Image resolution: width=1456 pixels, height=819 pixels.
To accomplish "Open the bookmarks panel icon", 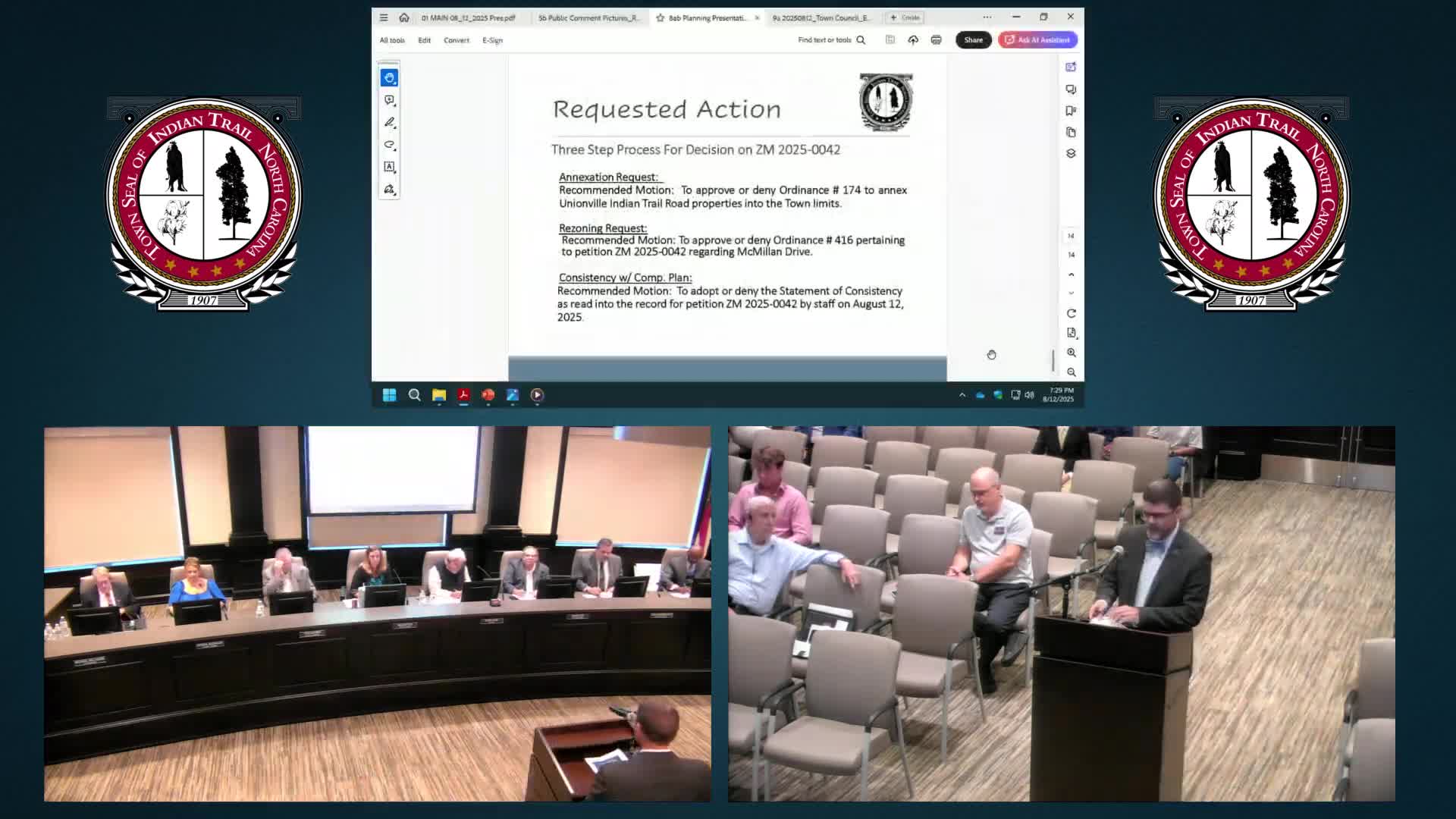I will coord(1071,111).
